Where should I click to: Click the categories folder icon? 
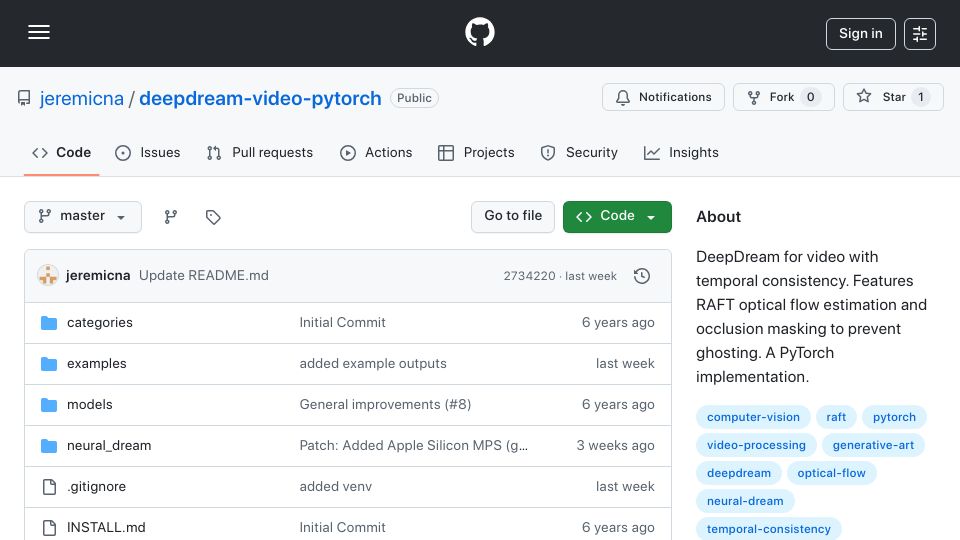click(49, 323)
